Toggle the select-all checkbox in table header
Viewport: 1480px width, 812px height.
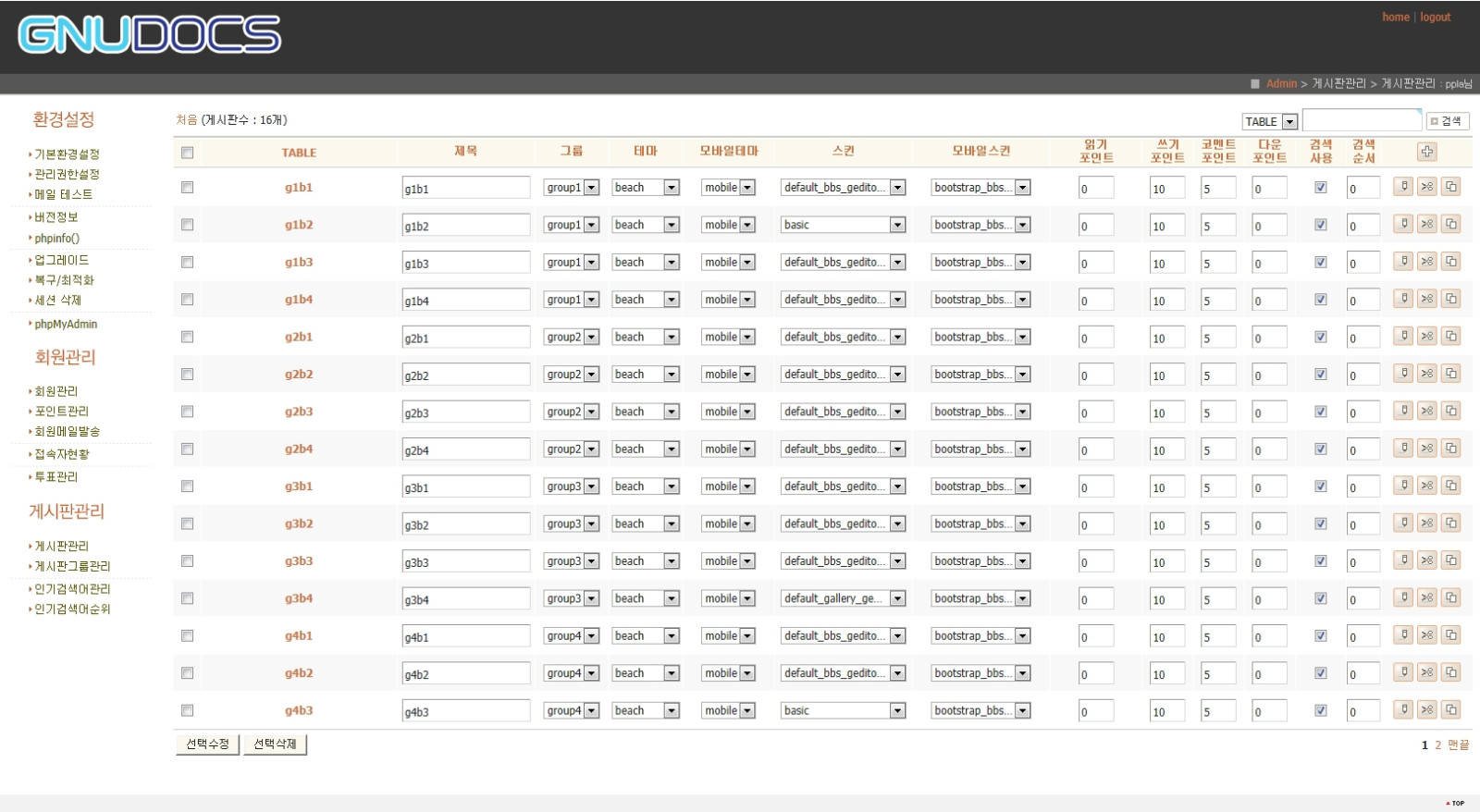point(187,153)
